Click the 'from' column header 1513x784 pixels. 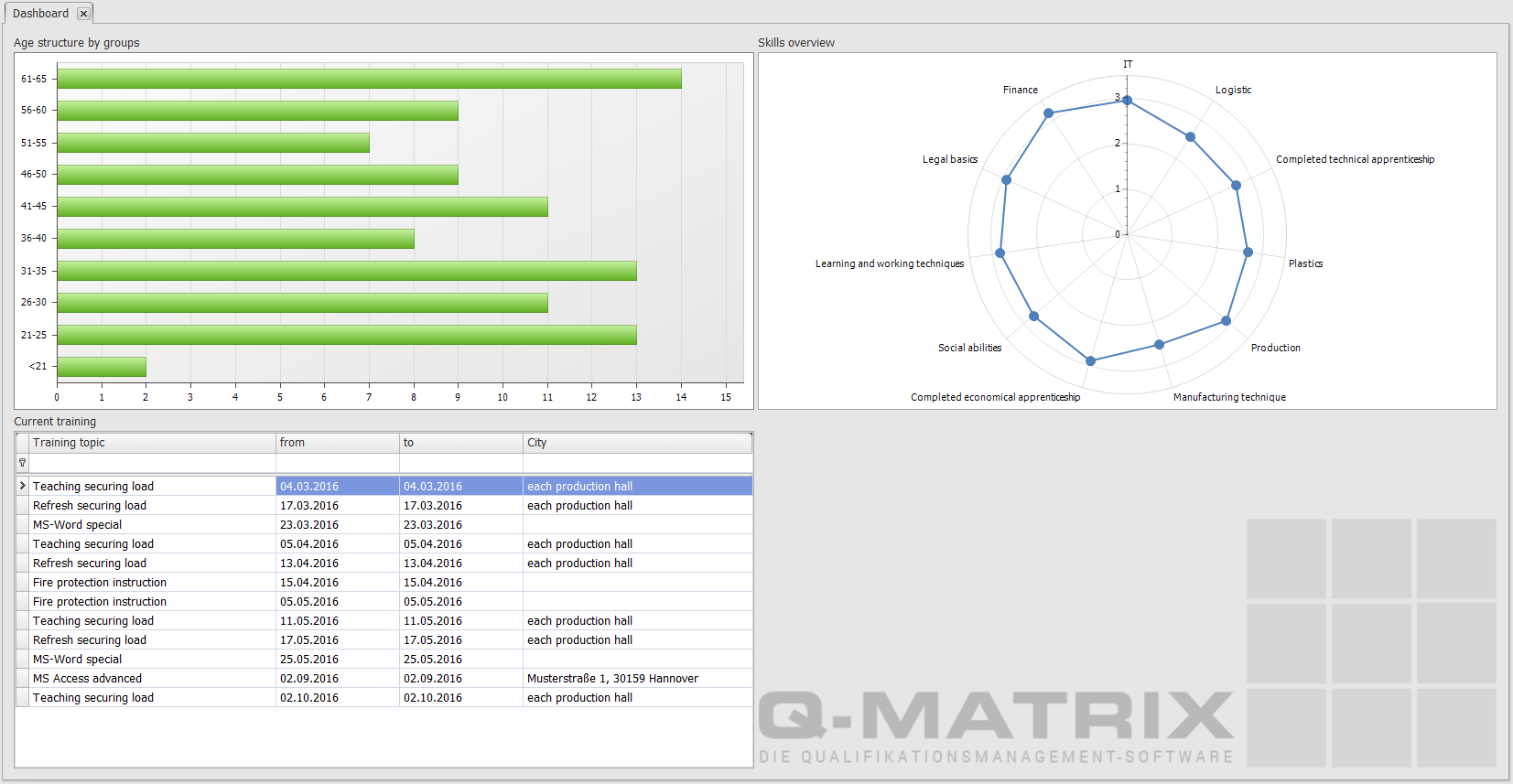[x=337, y=443]
